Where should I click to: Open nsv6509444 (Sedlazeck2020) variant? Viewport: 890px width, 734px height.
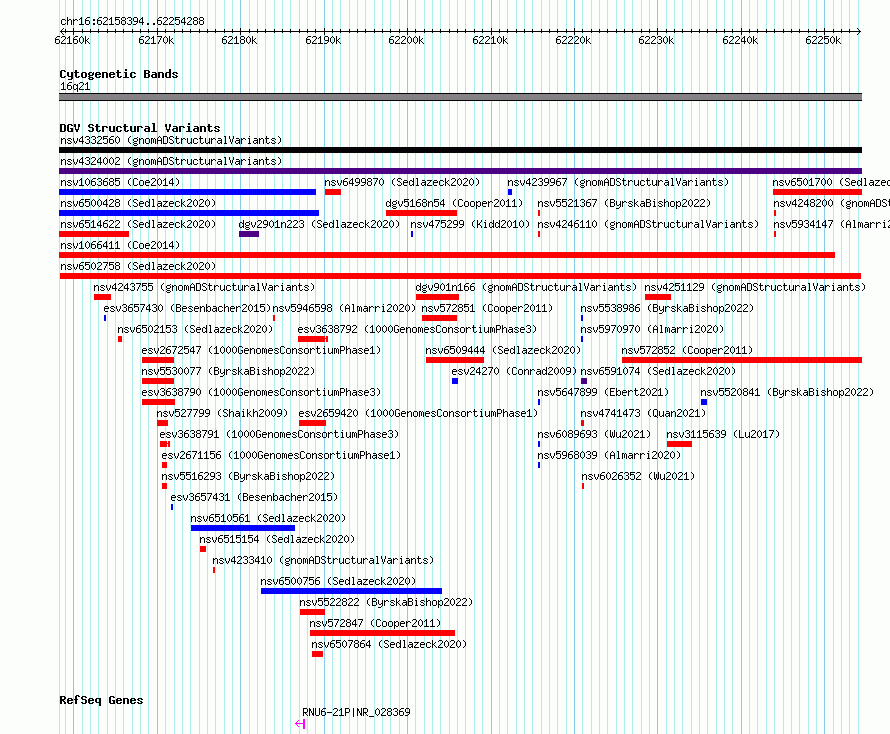coord(503,350)
